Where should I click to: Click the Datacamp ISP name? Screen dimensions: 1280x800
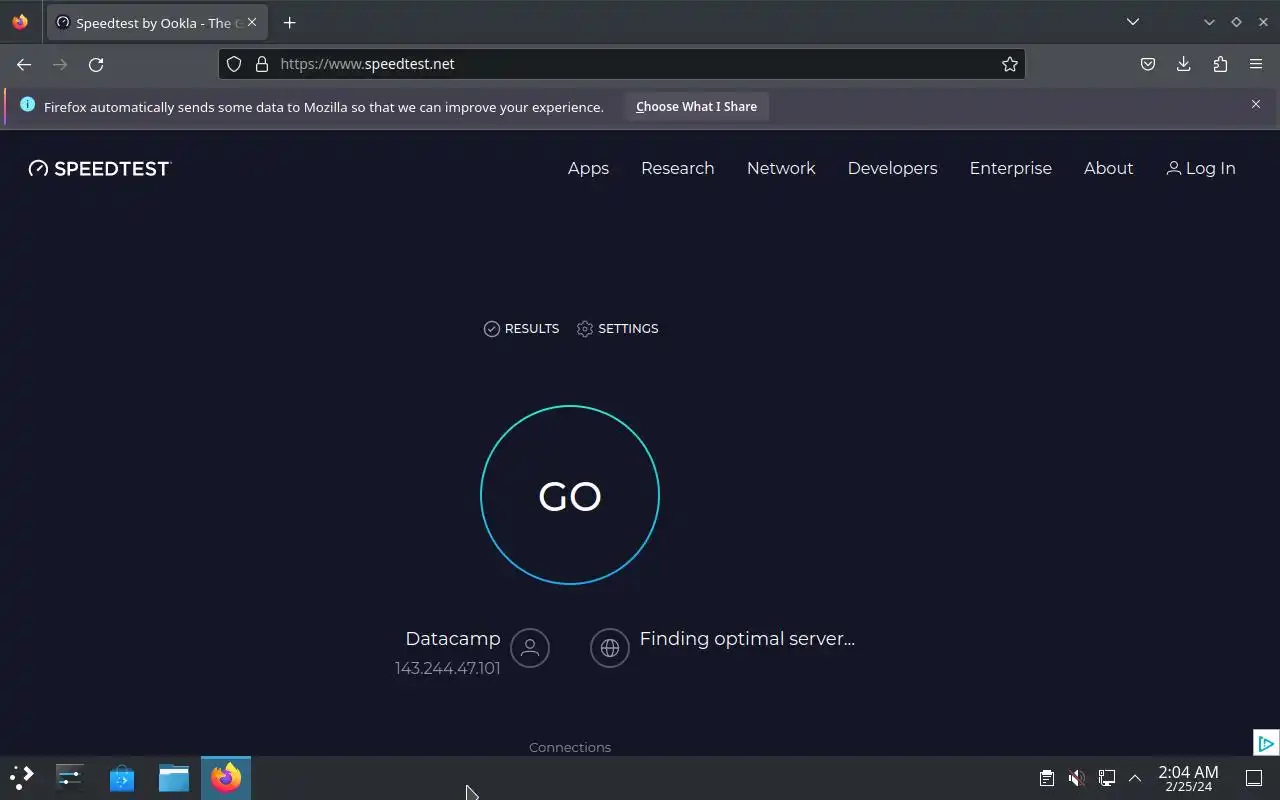click(x=452, y=638)
